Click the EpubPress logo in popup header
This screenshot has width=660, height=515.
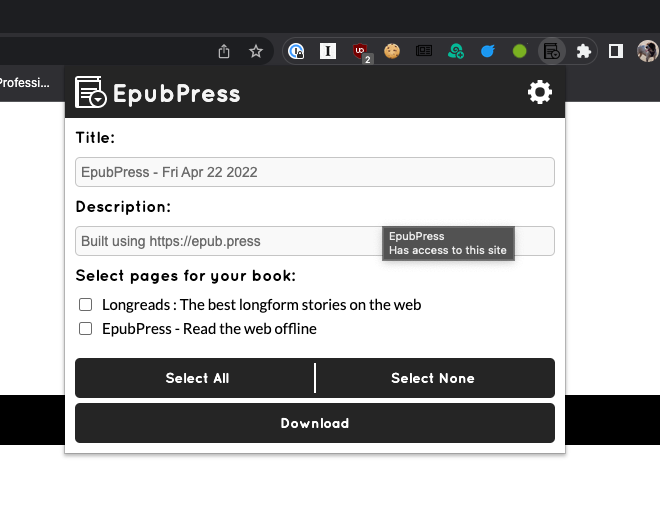tap(90, 92)
